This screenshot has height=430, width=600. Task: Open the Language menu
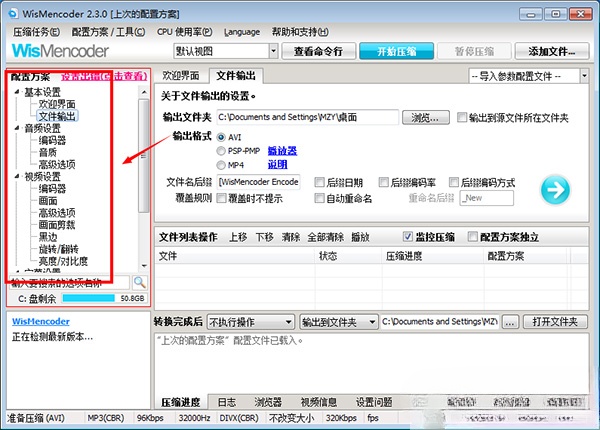pos(242,32)
